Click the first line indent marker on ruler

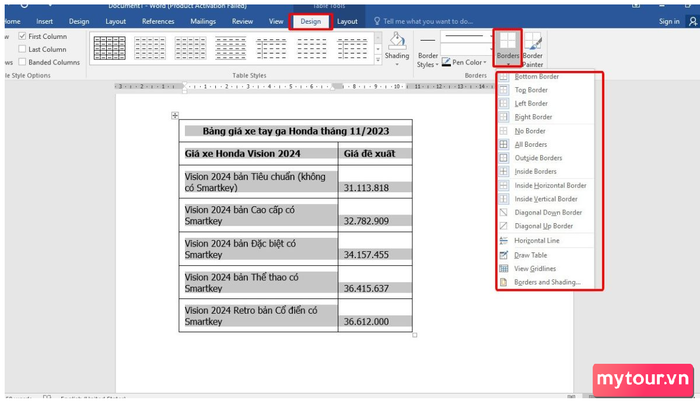(x=185, y=84)
